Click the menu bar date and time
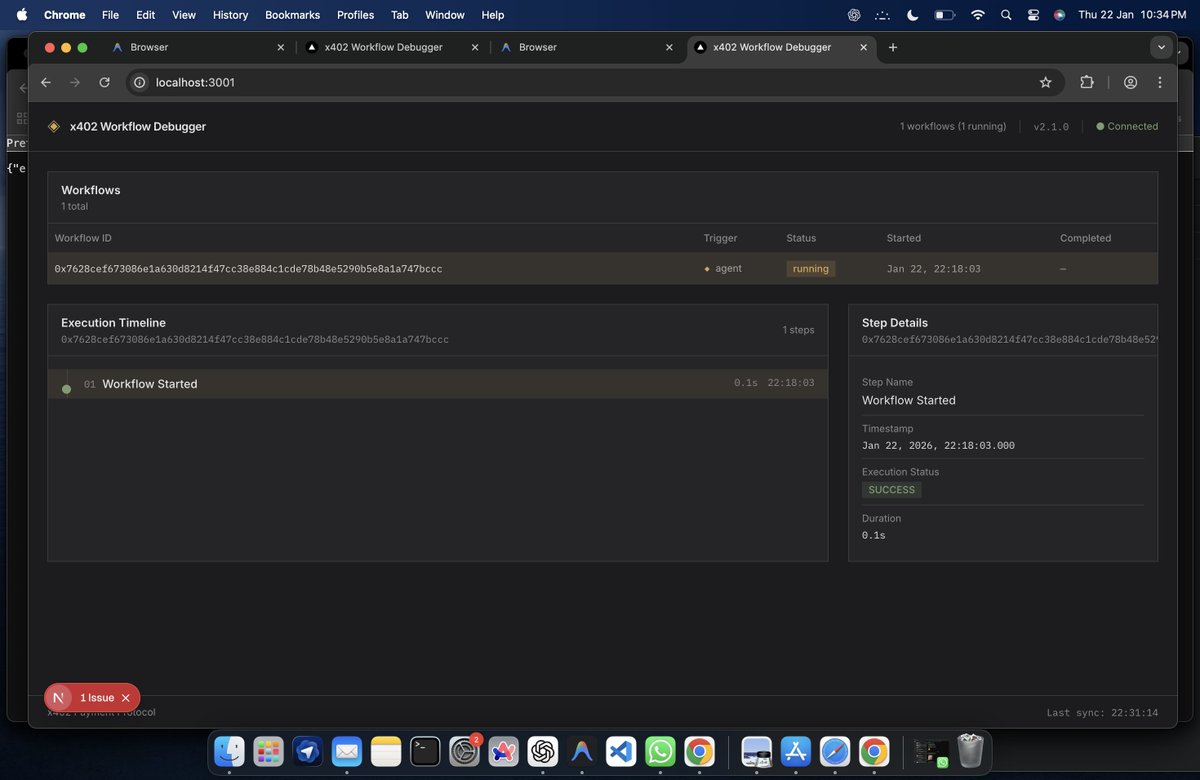 coord(1132,15)
